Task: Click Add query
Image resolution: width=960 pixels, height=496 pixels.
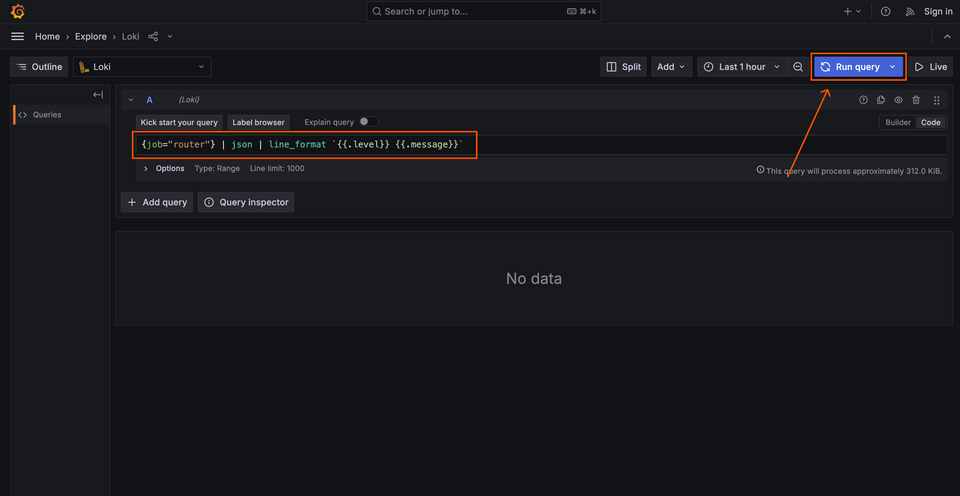Action: coord(157,202)
